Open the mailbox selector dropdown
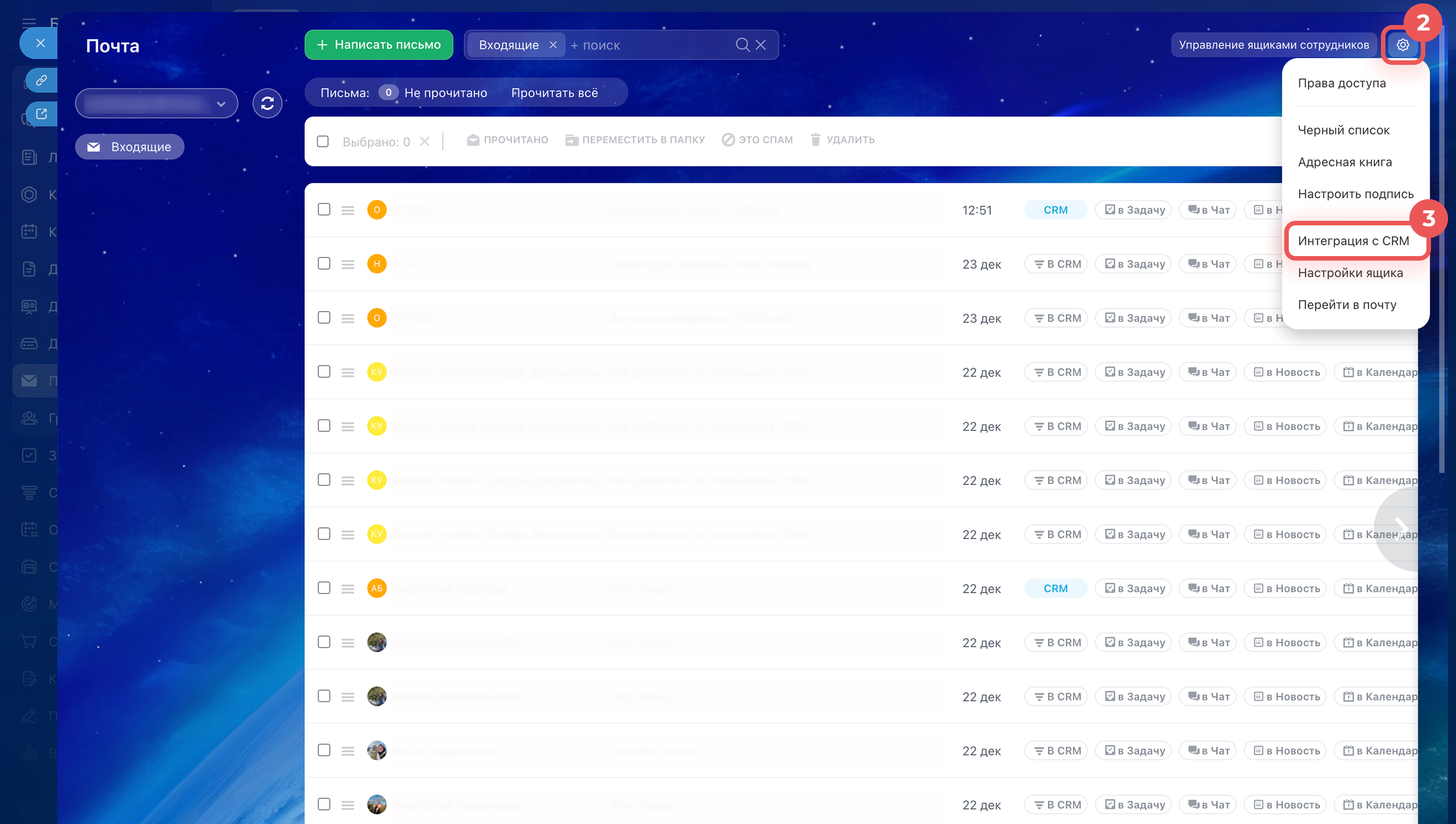 tap(157, 104)
